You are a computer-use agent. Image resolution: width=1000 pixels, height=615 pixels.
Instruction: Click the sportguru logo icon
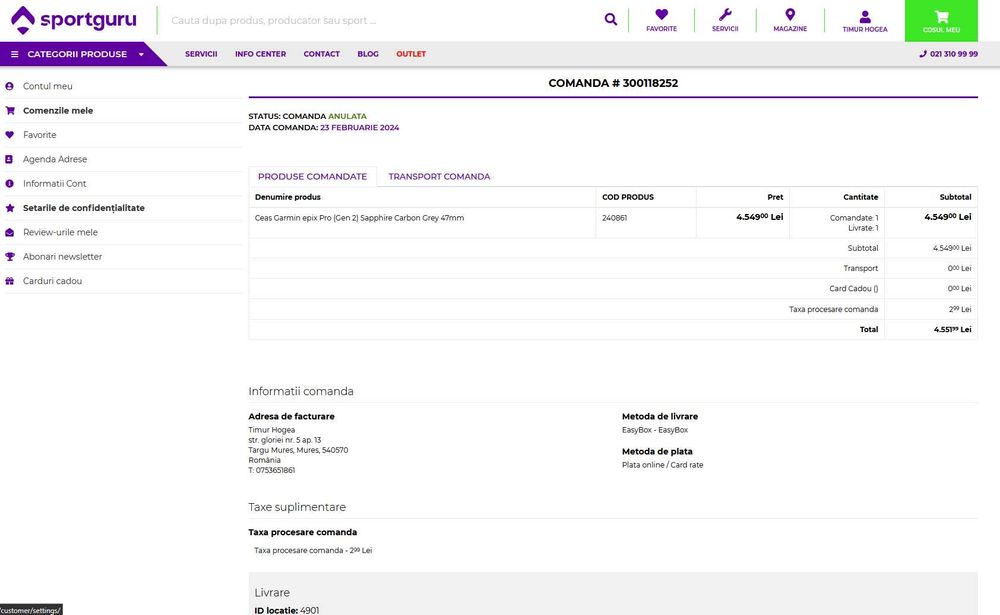click(23, 20)
